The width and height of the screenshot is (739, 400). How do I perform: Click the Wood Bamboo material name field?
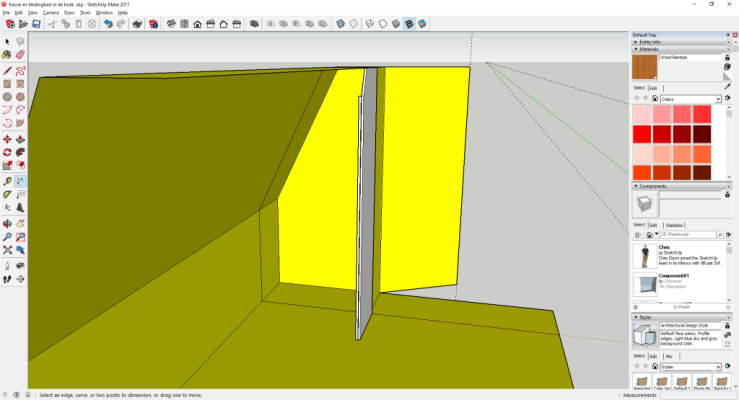coord(690,57)
